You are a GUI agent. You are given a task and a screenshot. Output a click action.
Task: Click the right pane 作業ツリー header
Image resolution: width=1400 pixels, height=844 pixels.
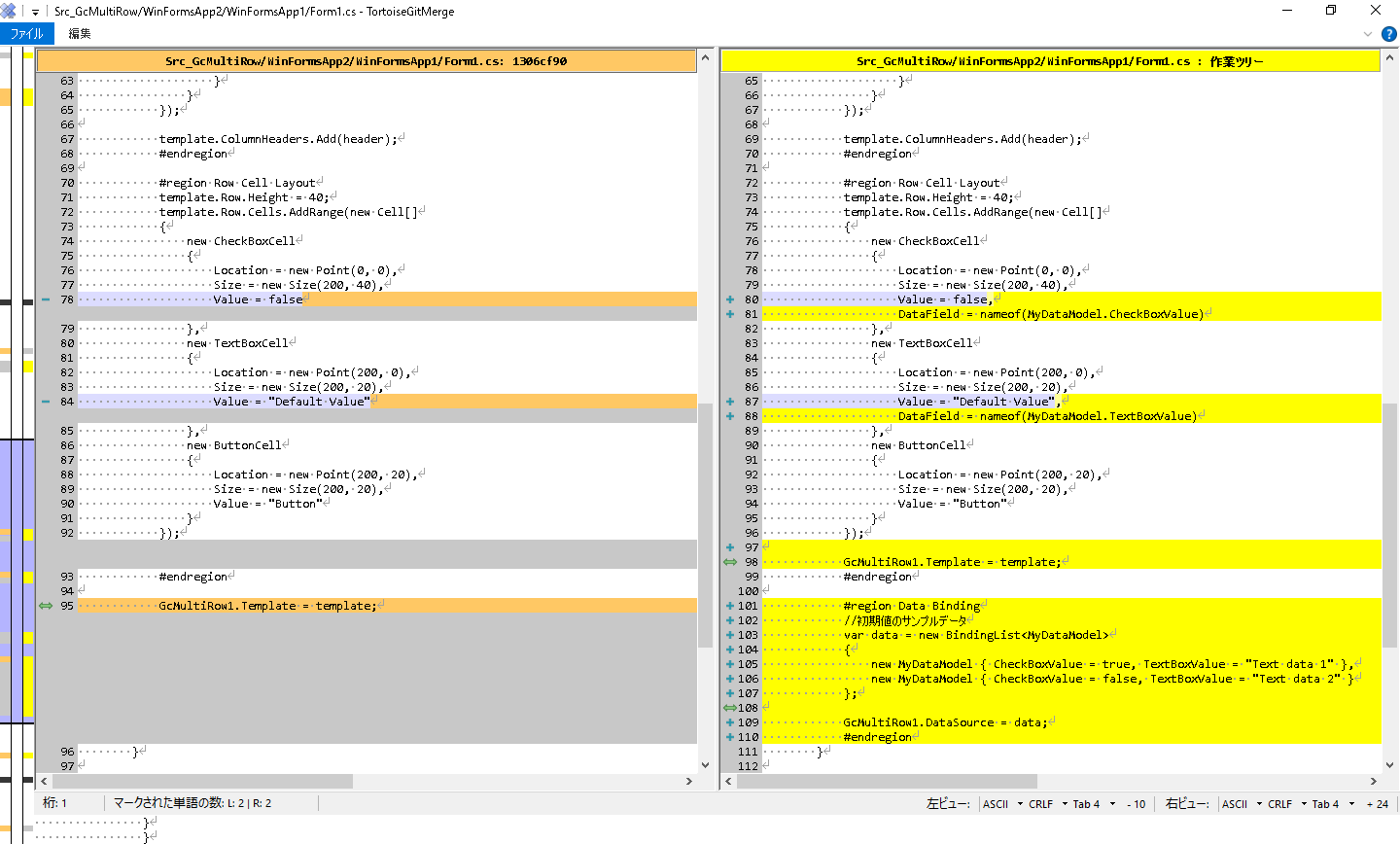click(1050, 61)
